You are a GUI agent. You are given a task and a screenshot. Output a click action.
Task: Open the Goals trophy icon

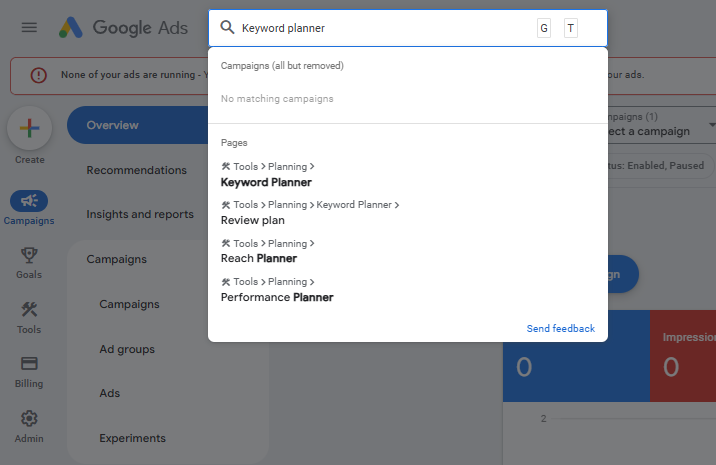pos(29,255)
